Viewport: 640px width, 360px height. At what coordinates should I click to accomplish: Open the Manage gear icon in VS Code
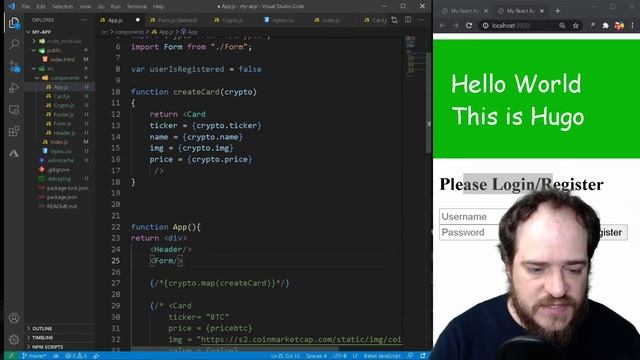(x=14, y=339)
